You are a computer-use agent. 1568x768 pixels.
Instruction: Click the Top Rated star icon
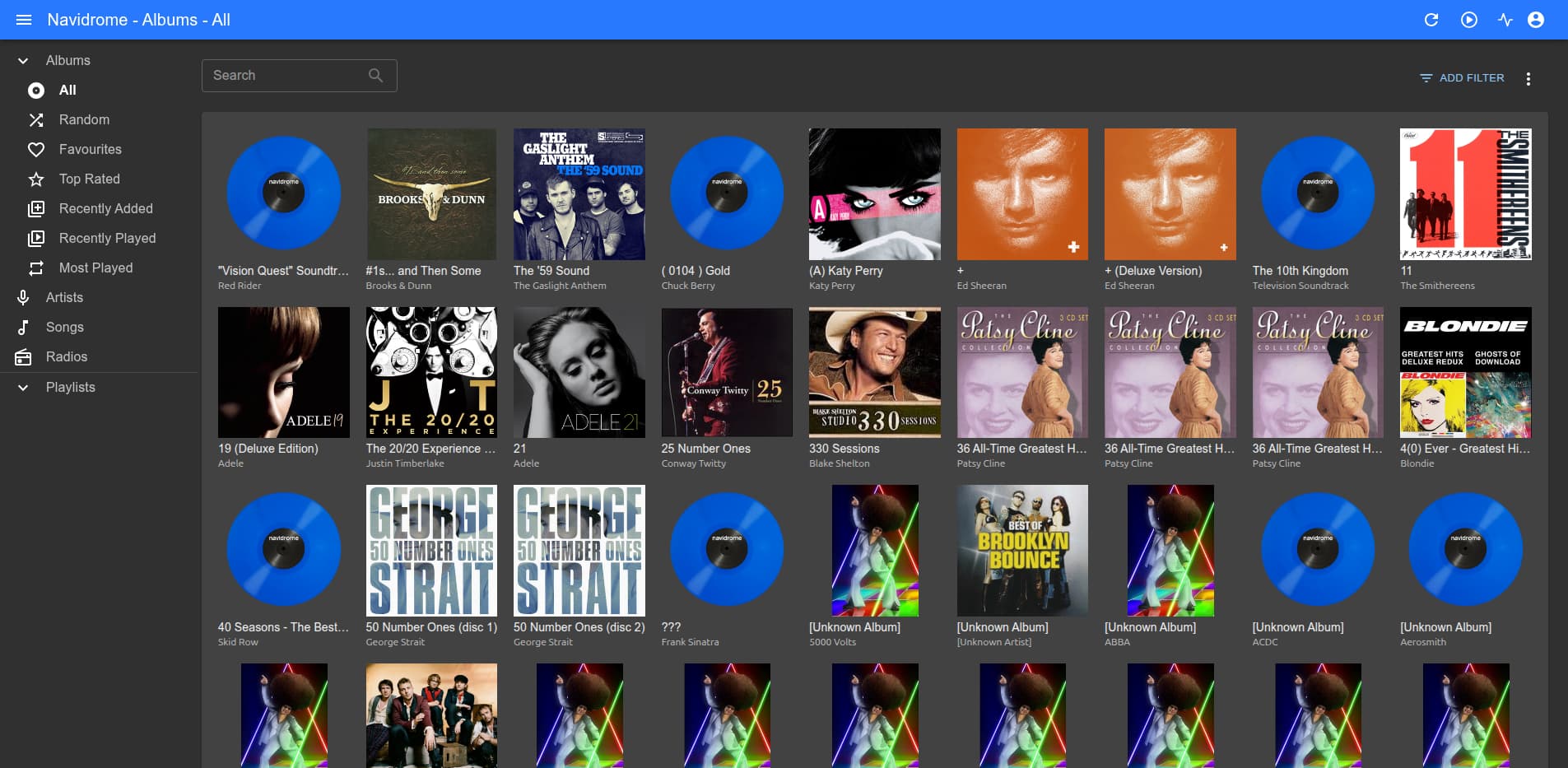point(36,179)
